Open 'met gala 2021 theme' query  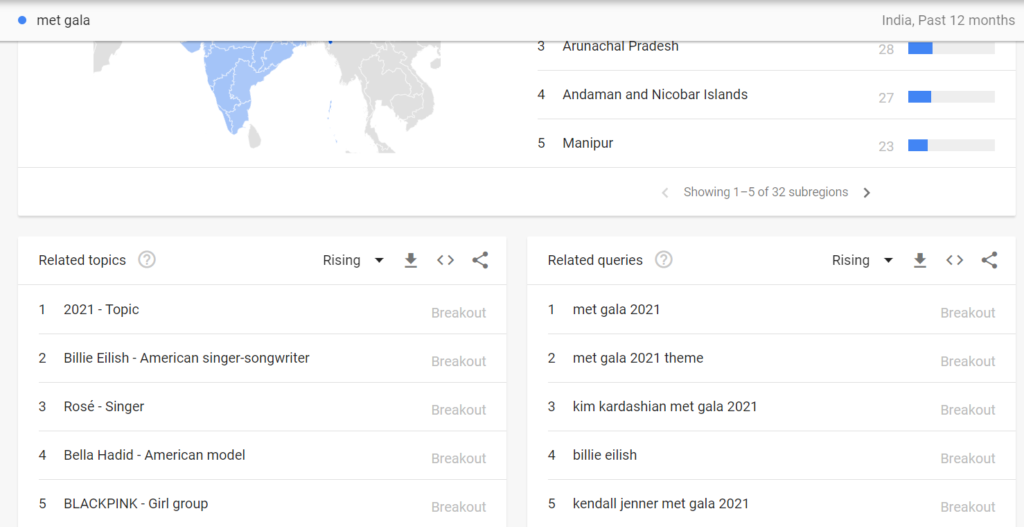638,358
